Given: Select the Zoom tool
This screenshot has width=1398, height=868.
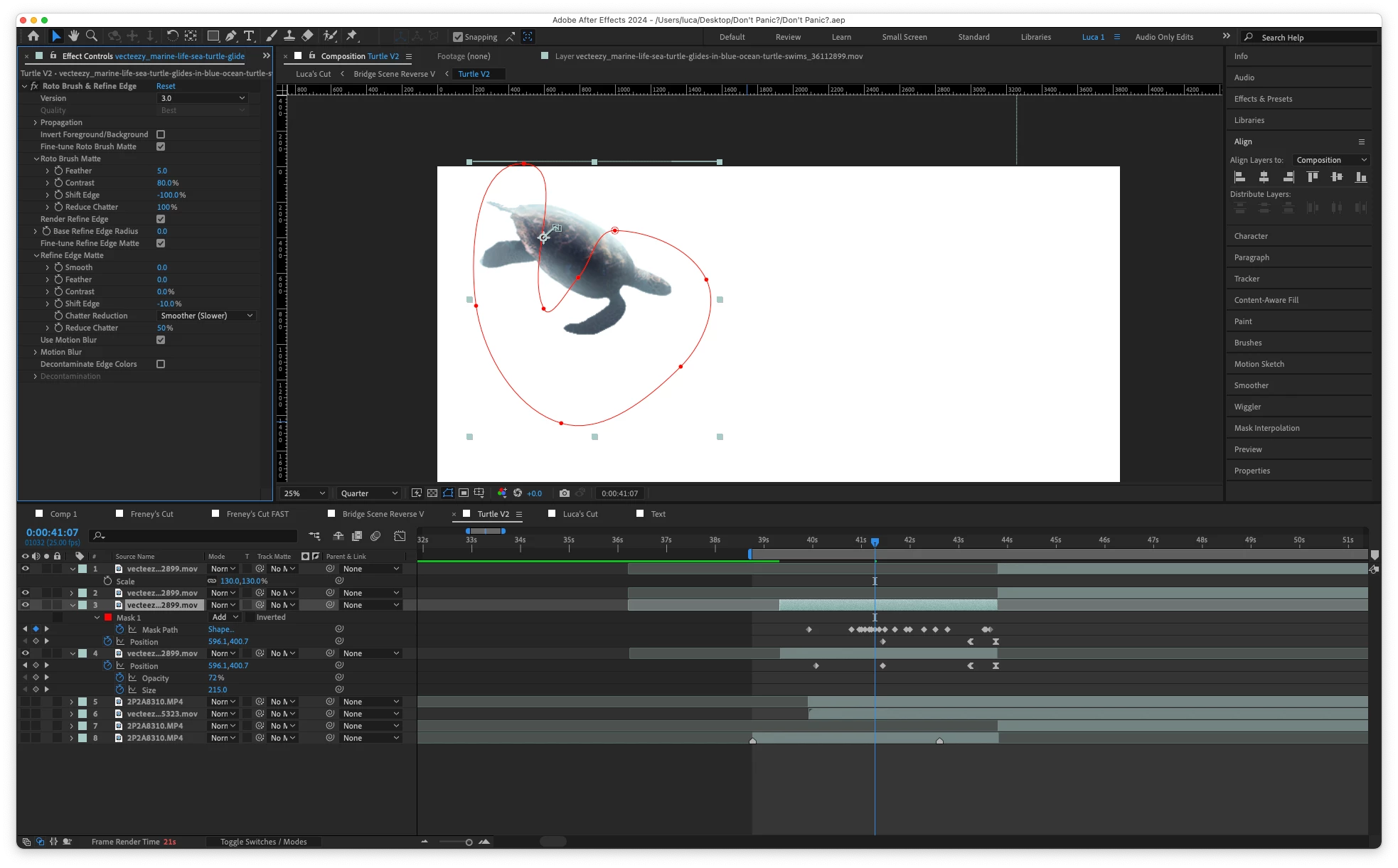Looking at the screenshot, I should pyautogui.click(x=92, y=36).
